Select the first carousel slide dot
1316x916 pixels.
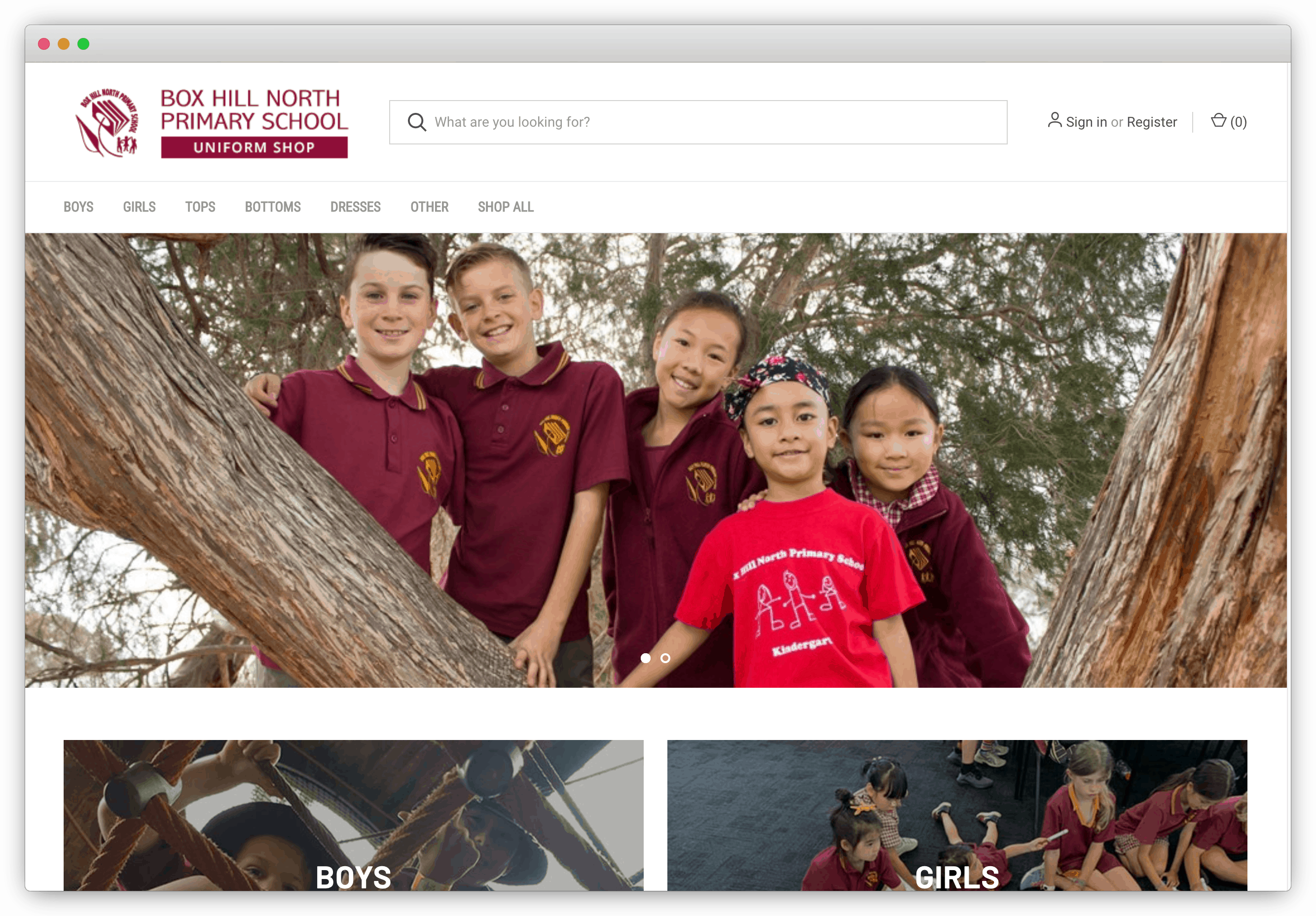tap(645, 658)
